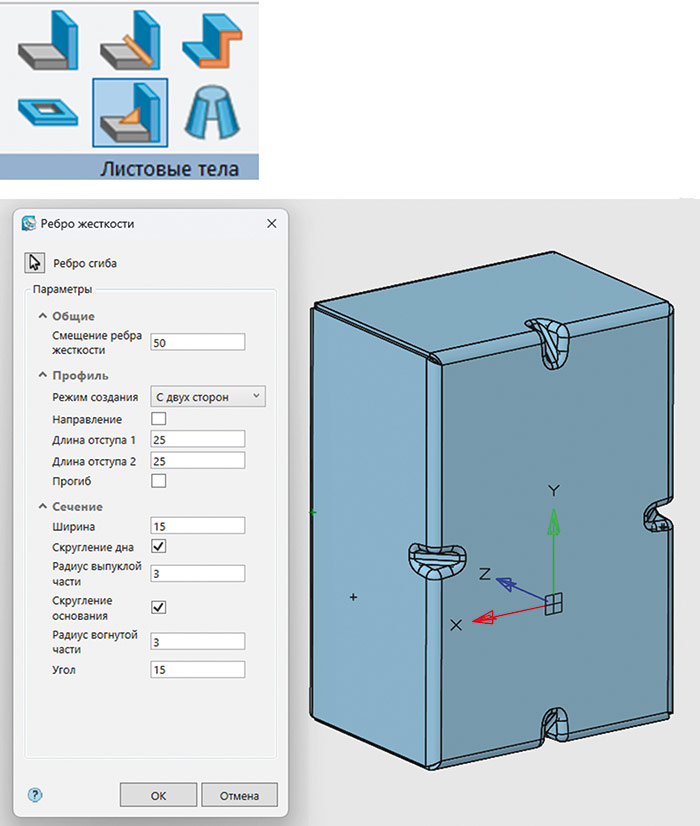The image size is (700, 826).
Task: Pick the bend-along-line tool with orange diagonal
Action: tap(129, 40)
